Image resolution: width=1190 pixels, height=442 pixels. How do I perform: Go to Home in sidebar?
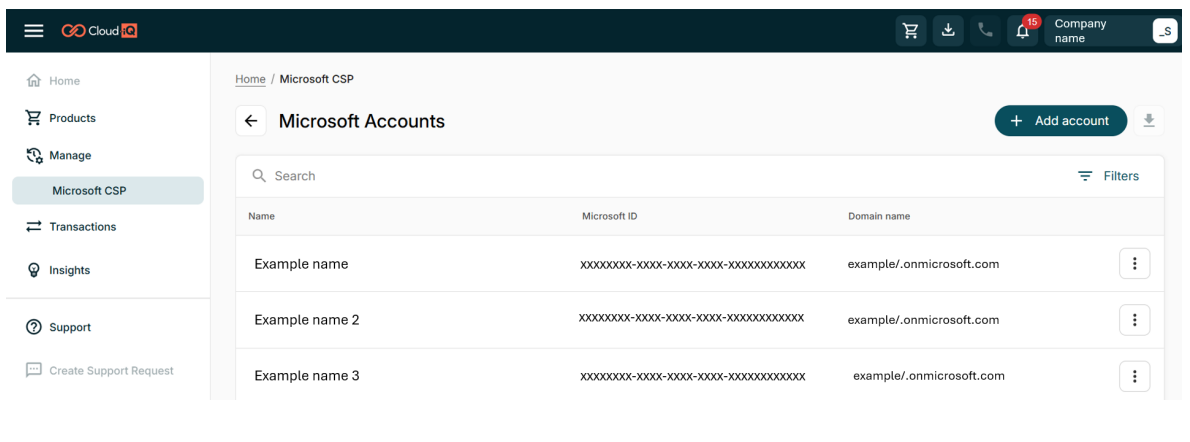(53, 81)
